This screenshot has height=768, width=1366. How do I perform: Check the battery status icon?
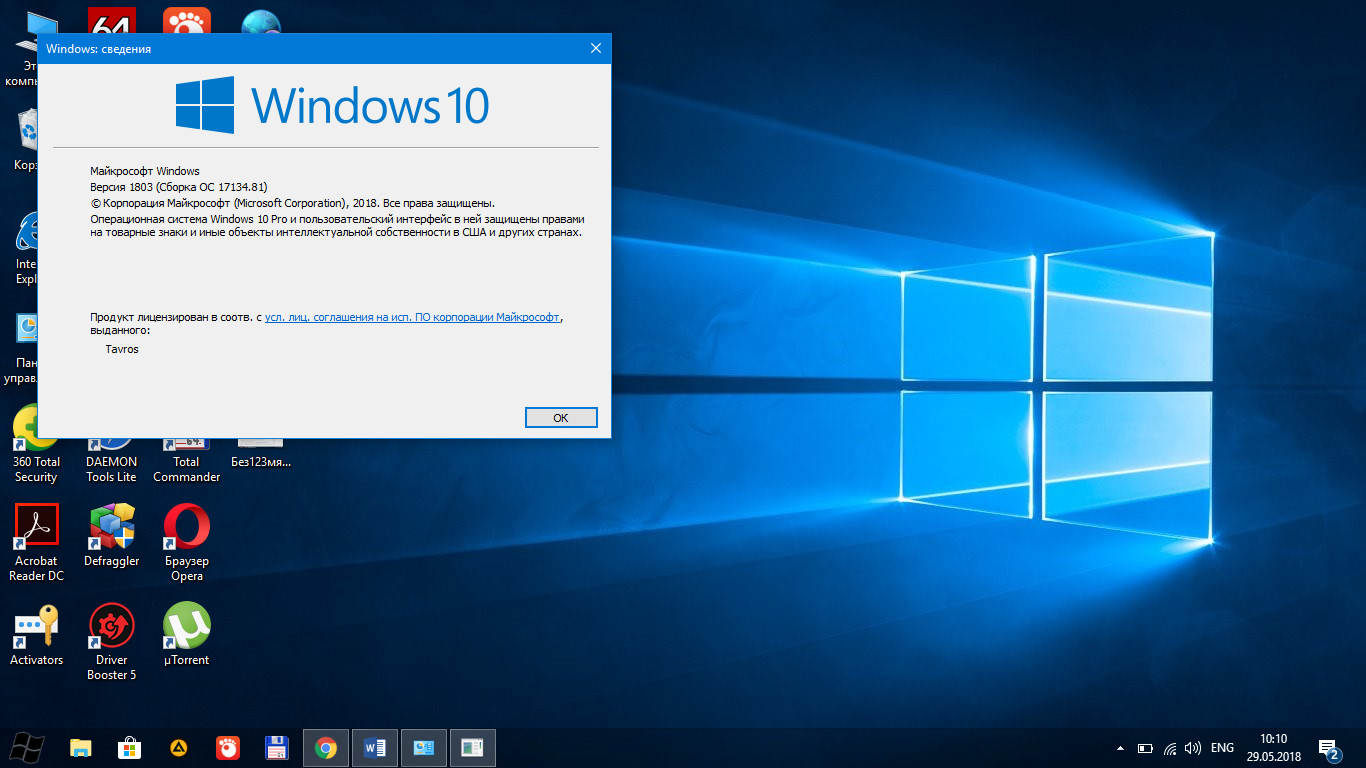point(1145,748)
